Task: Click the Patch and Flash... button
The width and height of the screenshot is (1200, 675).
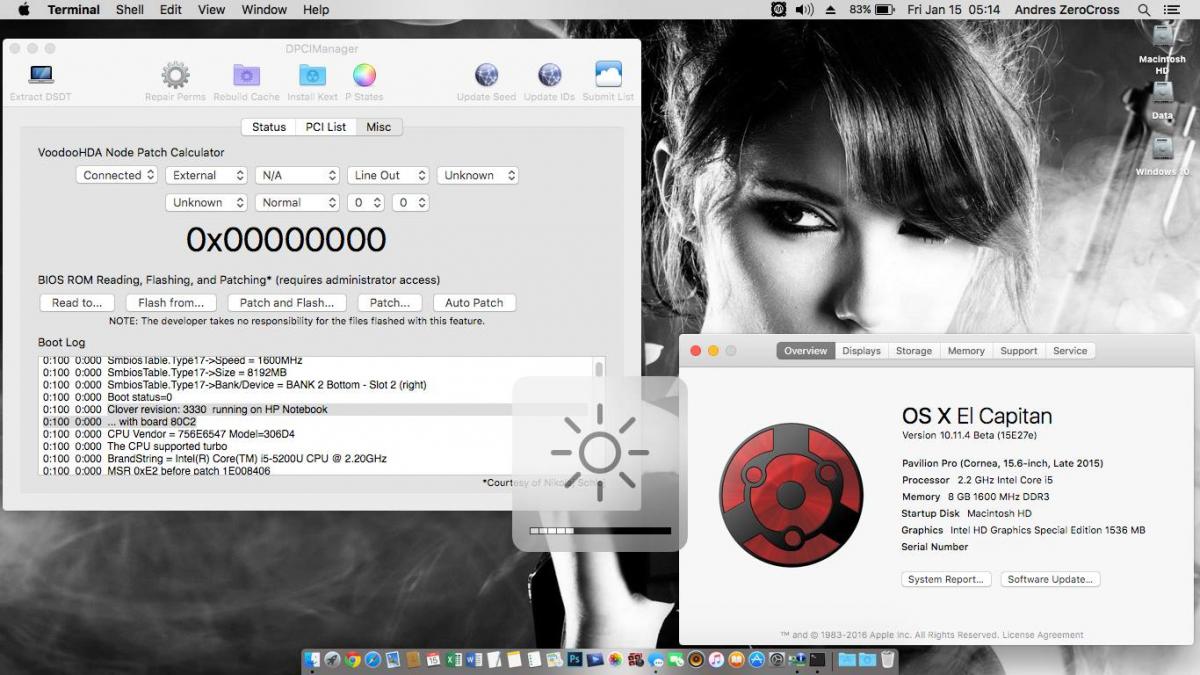Action: tap(287, 303)
